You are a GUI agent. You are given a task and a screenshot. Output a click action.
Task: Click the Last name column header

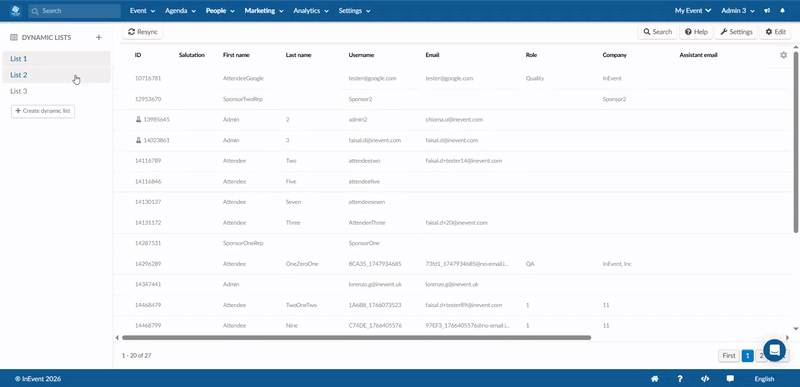(298, 55)
